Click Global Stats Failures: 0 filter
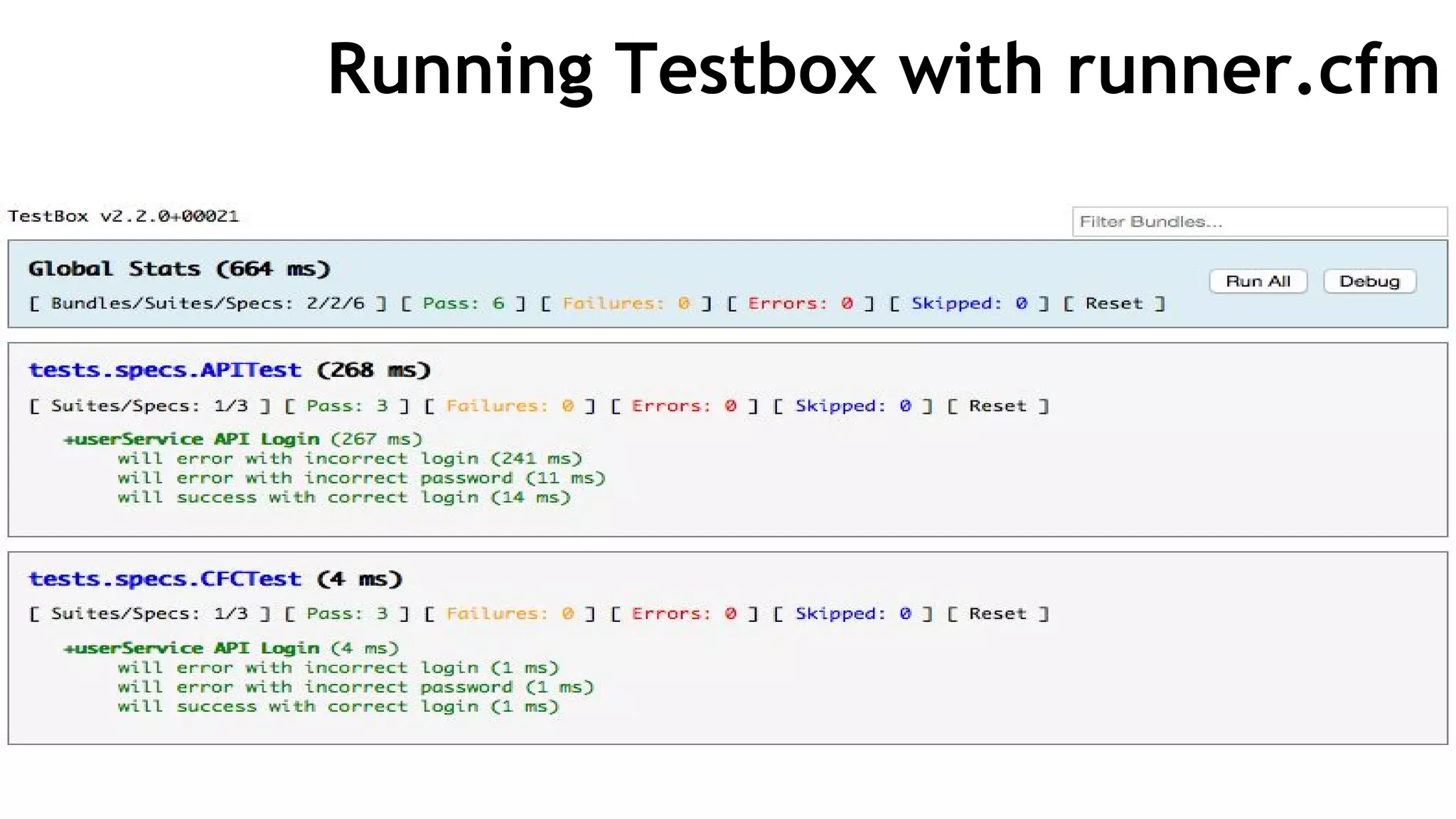This screenshot has width=1456, height=819. (x=626, y=304)
